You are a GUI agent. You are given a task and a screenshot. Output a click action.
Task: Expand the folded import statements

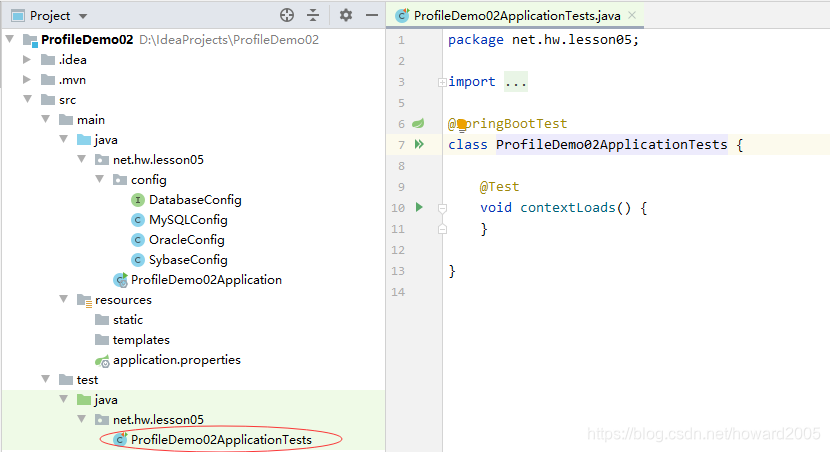click(x=442, y=82)
